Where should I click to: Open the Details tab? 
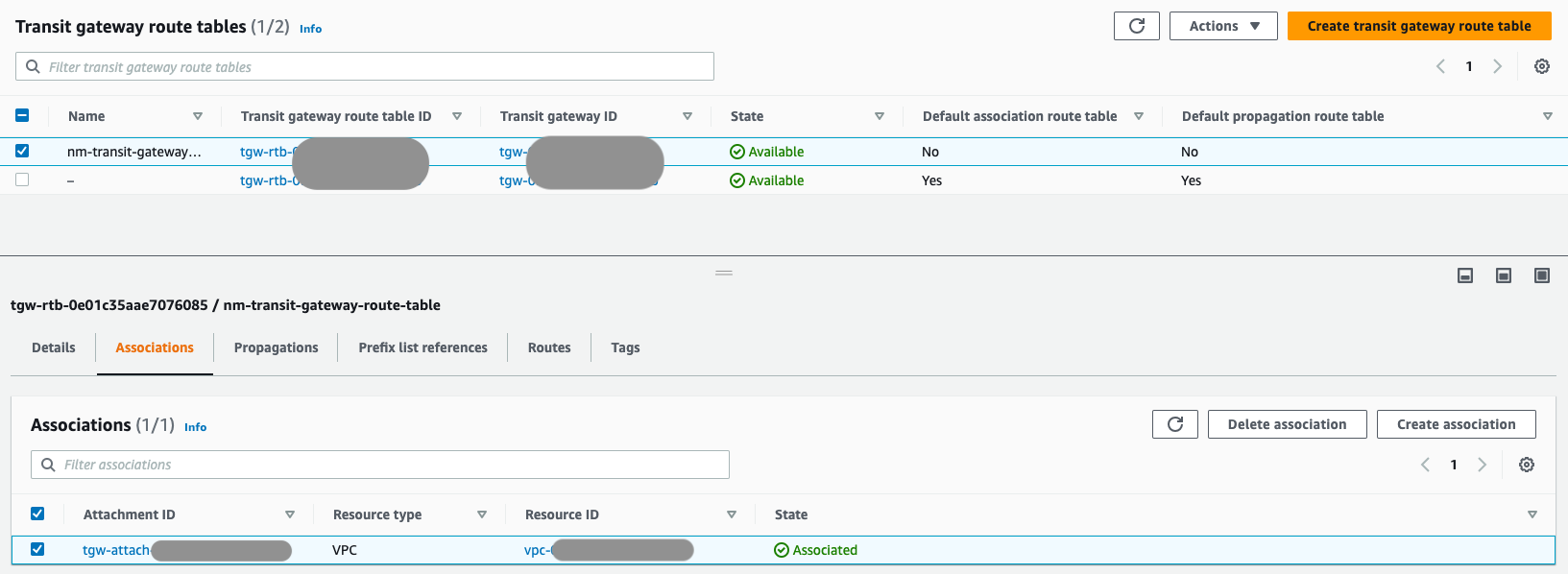pyautogui.click(x=54, y=347)
